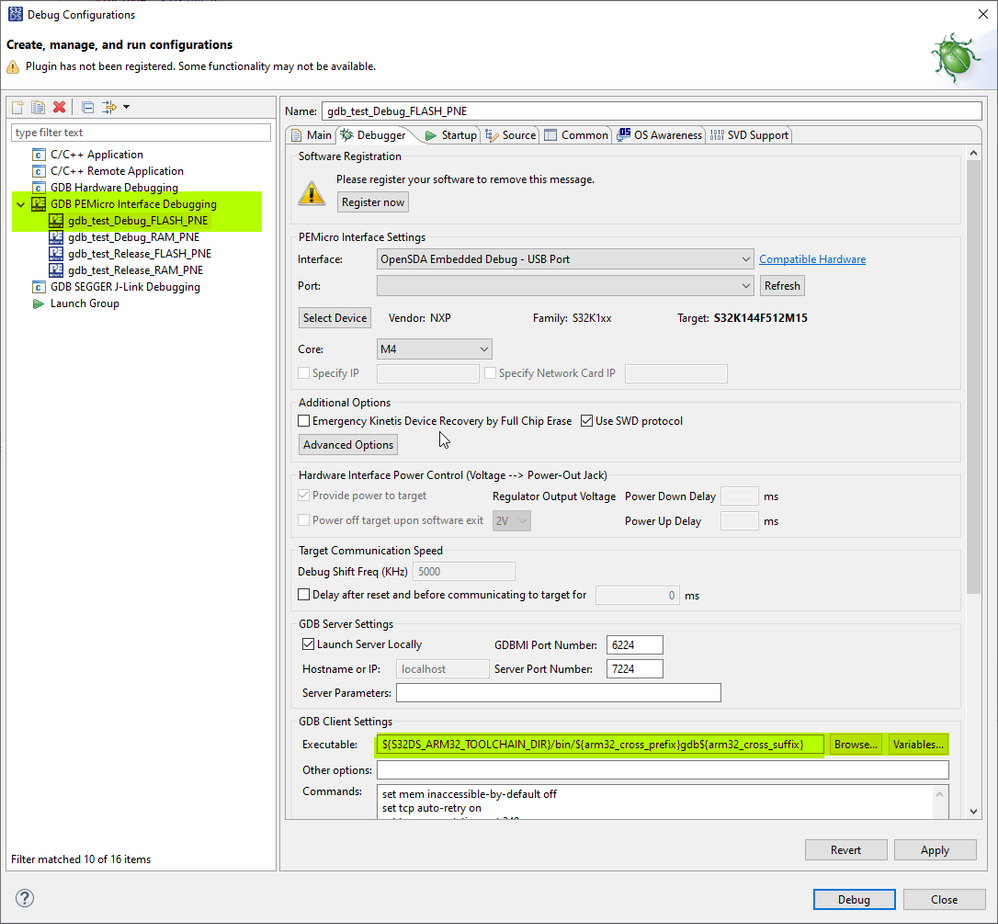This screenshot has width=998, height=924.
Task: Open the Port dropdown
Action: [565, 286]
